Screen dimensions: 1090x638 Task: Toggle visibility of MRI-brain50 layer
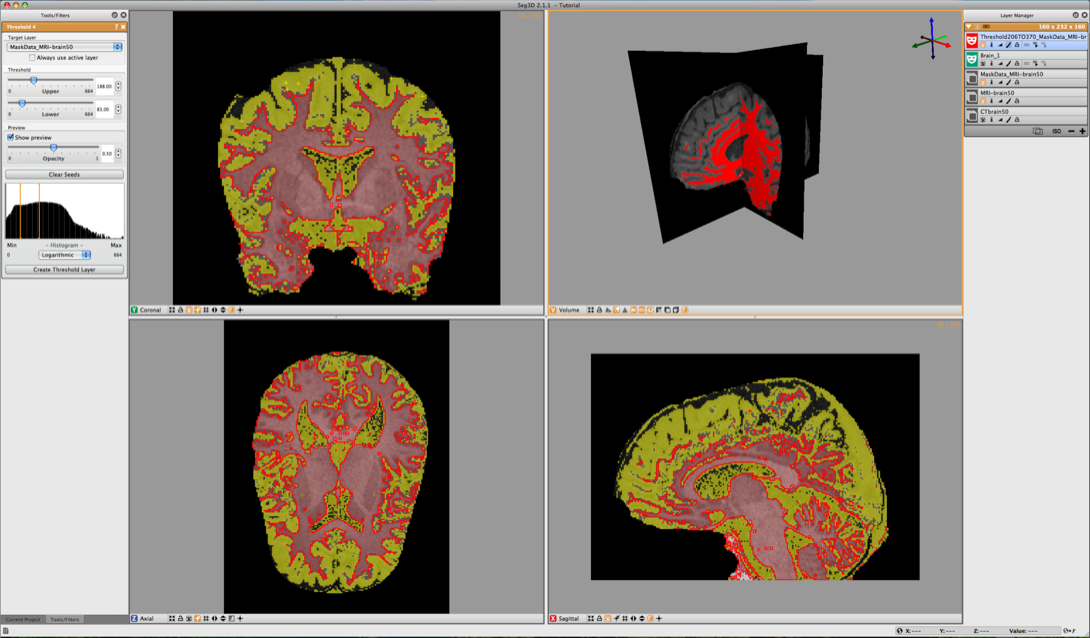click(983, 101)
